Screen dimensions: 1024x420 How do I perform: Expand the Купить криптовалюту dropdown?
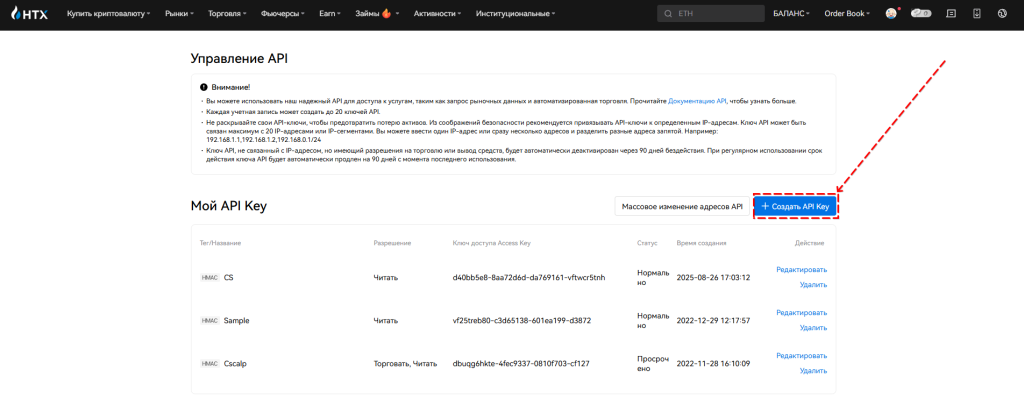tap(108, 14)
